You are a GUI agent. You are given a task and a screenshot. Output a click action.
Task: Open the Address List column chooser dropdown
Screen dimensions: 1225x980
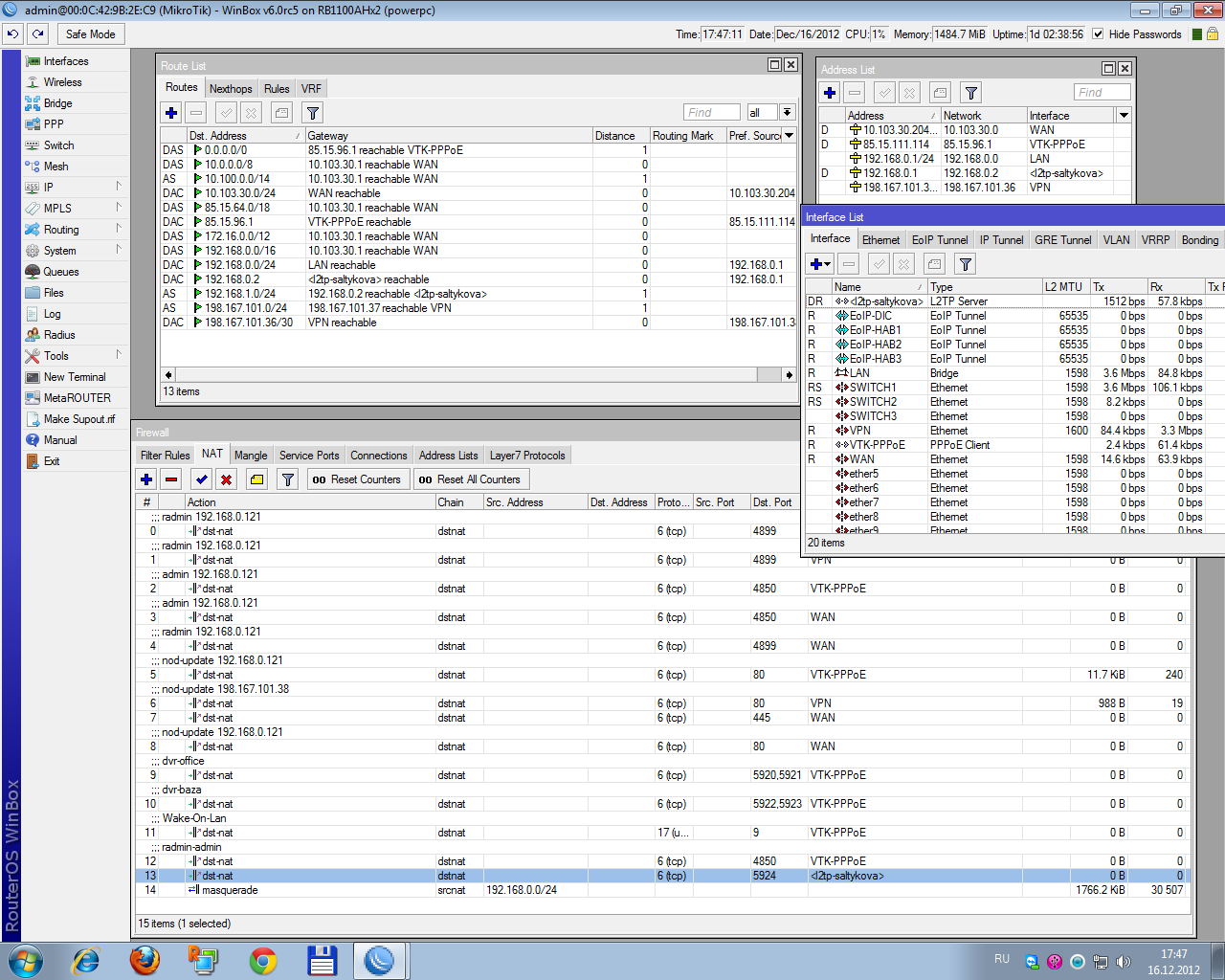(1124, 116)
